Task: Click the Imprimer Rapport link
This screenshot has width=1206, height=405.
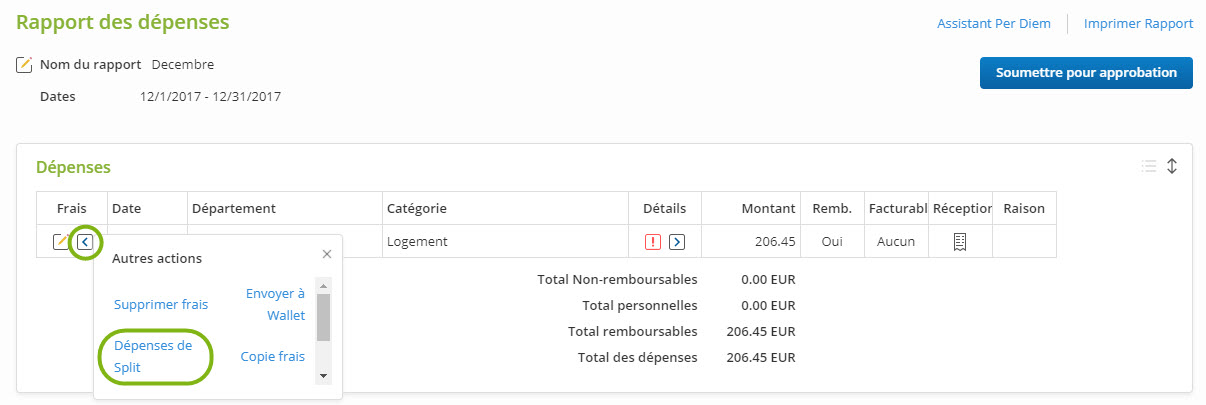Action: coord(1138,23)
